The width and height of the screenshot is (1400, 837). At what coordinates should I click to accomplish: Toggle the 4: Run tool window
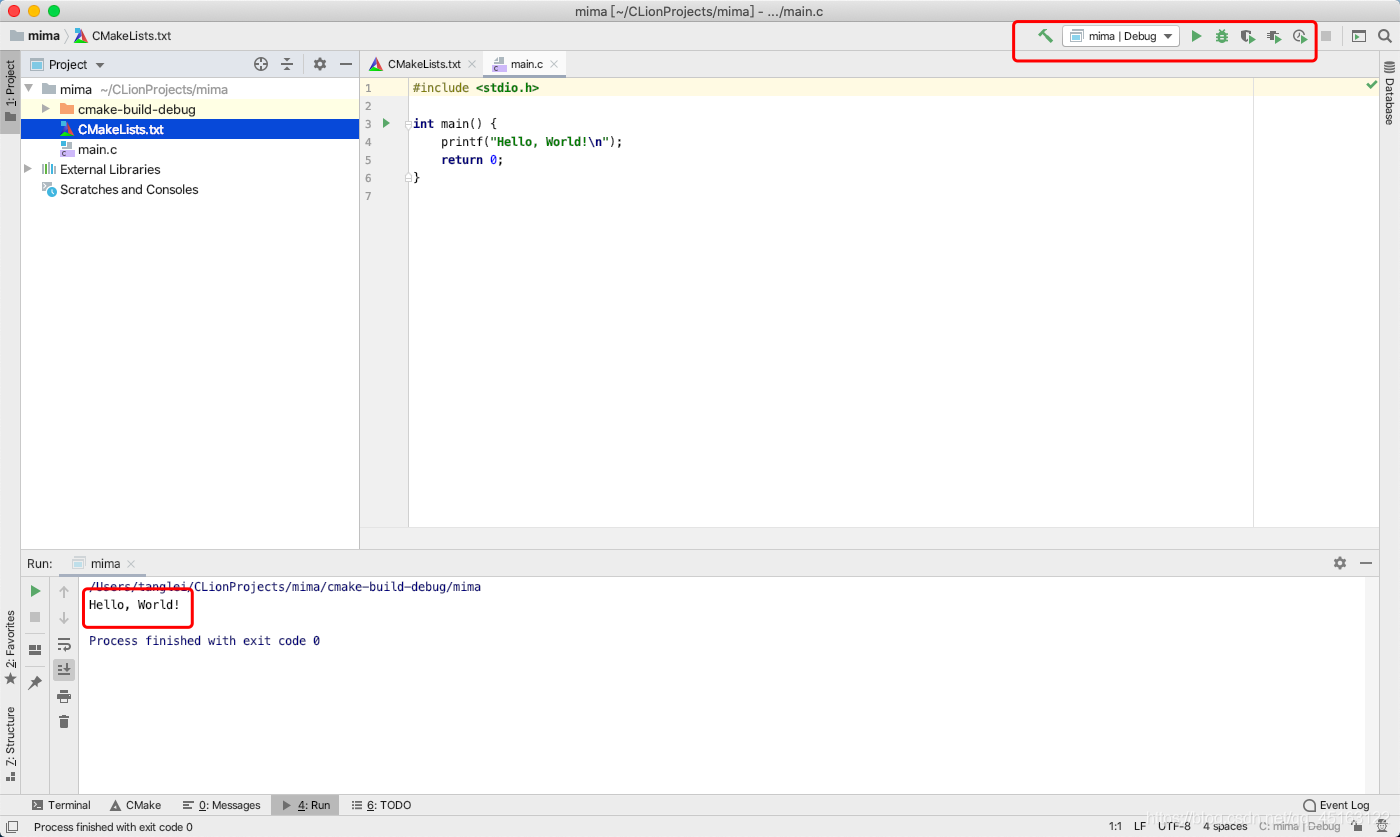pos(305,805)
